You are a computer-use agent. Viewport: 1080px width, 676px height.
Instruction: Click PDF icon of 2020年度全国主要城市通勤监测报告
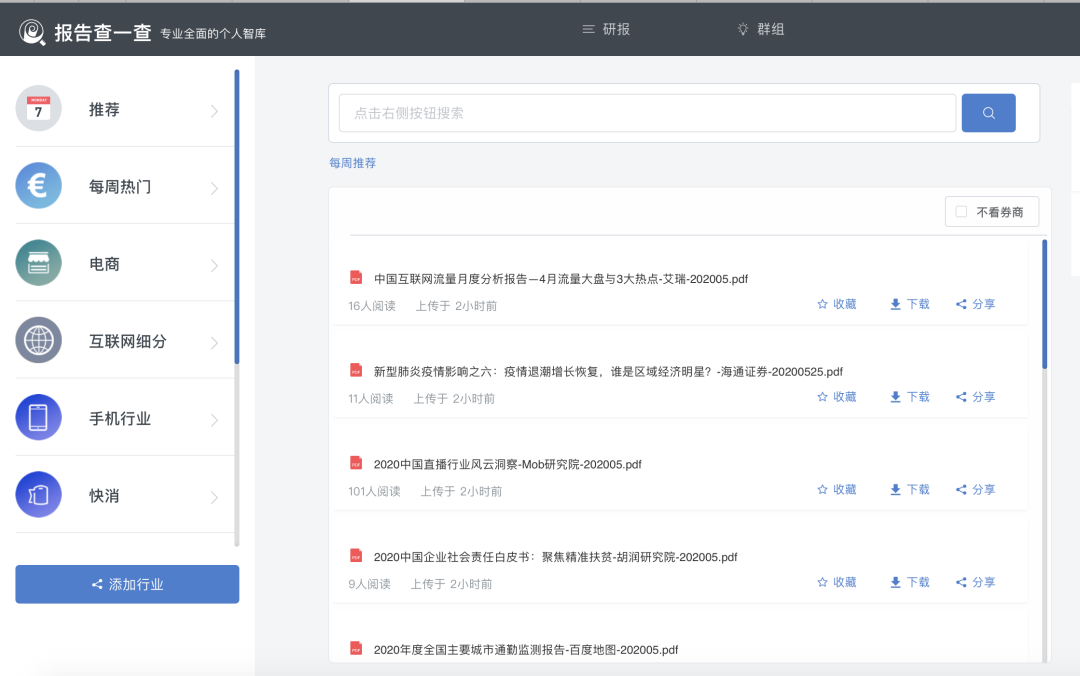coord(356,648)
